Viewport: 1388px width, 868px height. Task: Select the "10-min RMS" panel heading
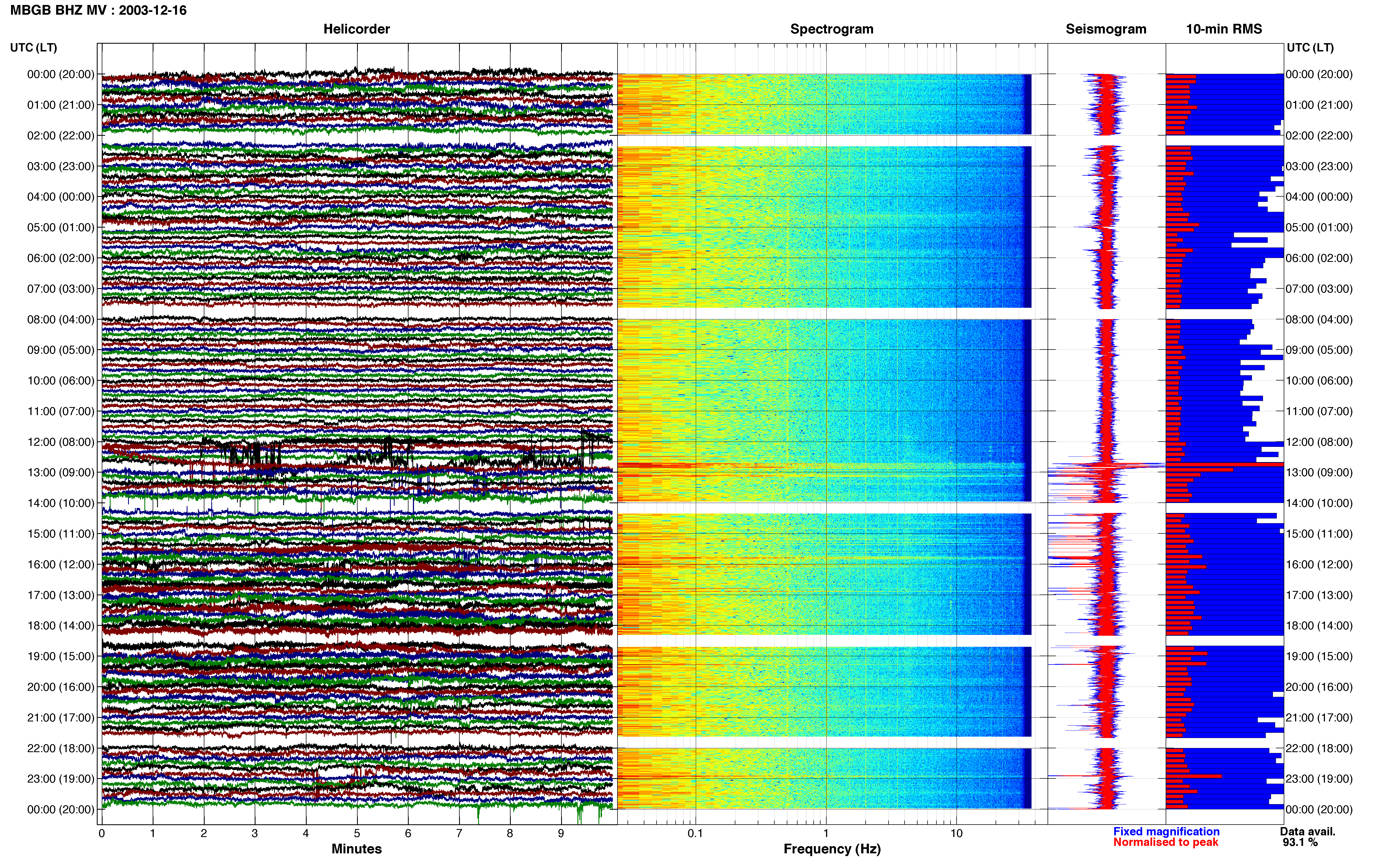coord(1224,29)
